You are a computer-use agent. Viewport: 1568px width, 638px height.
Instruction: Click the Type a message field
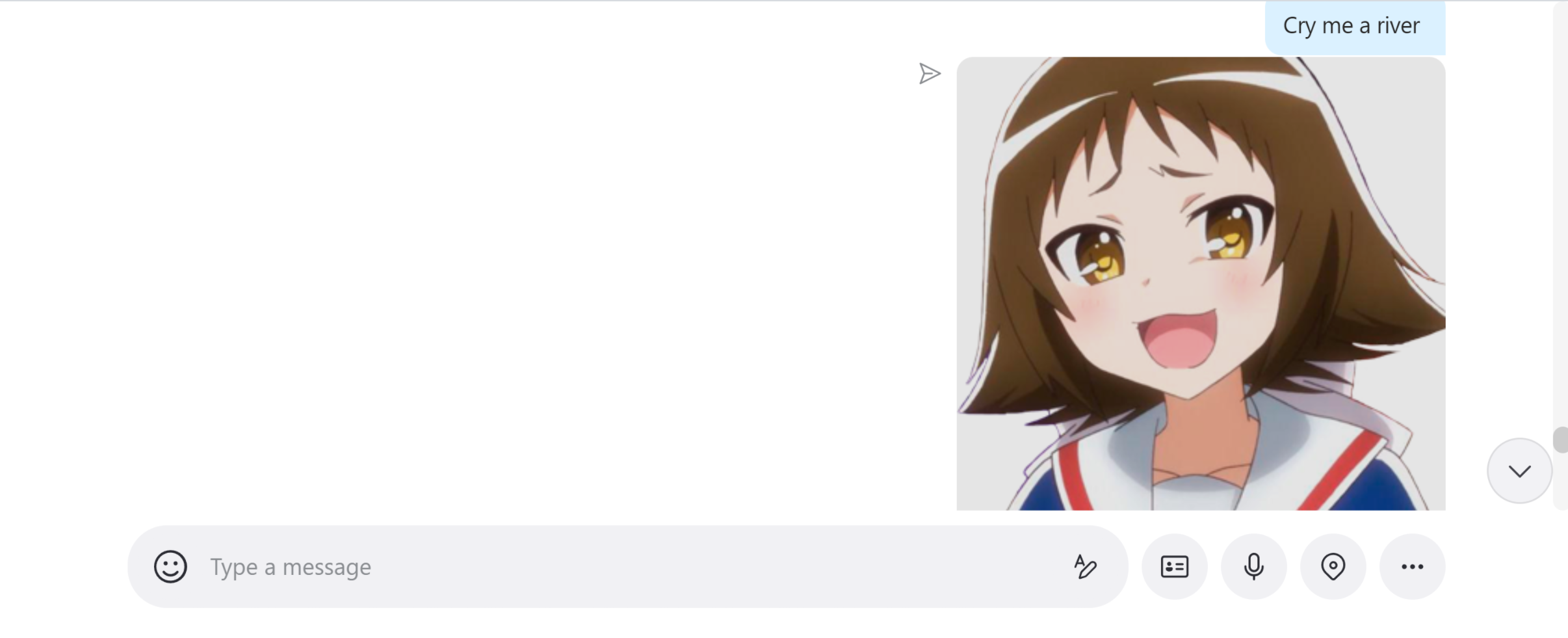(x=627, y=566)
